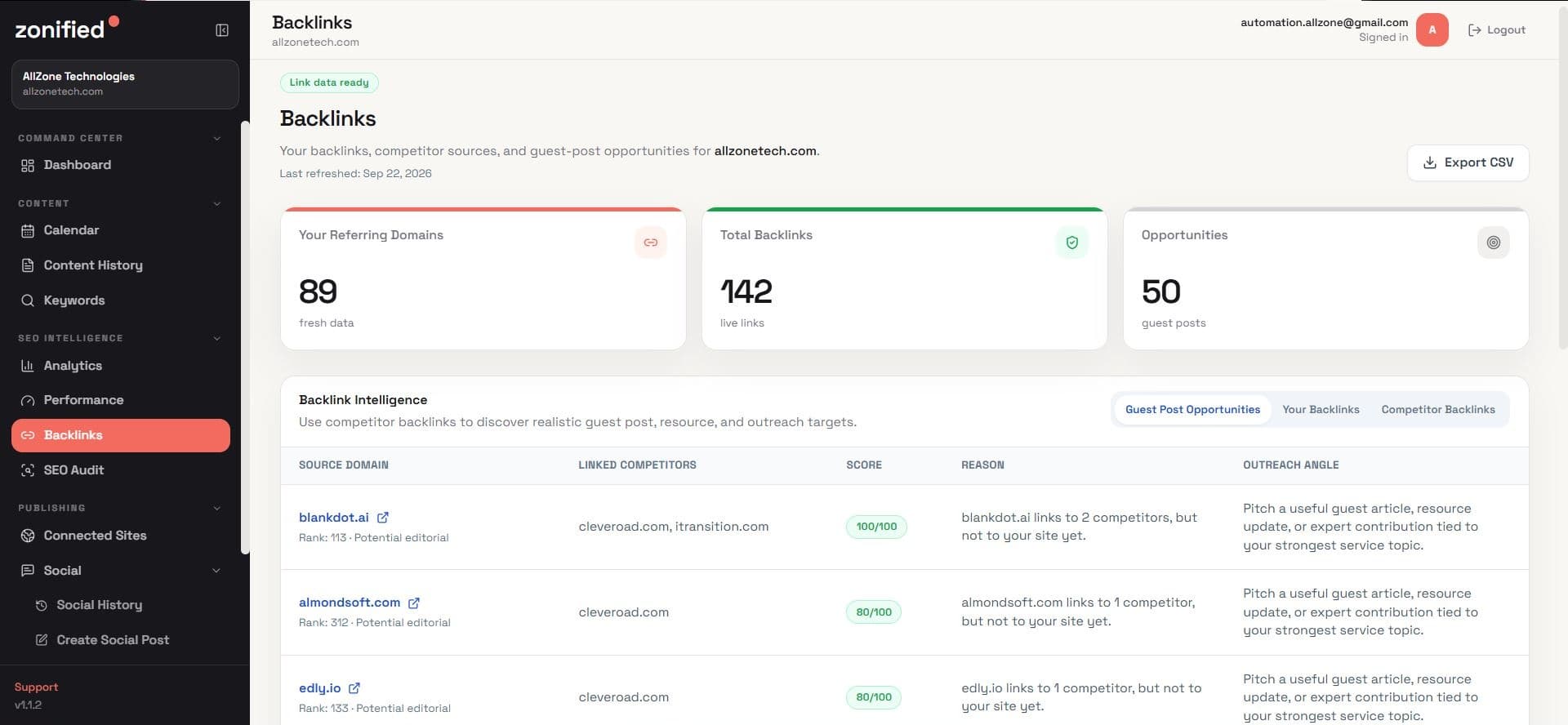
Task: Open blankdot.ai external link icon
Action: [x=383, y=517]
